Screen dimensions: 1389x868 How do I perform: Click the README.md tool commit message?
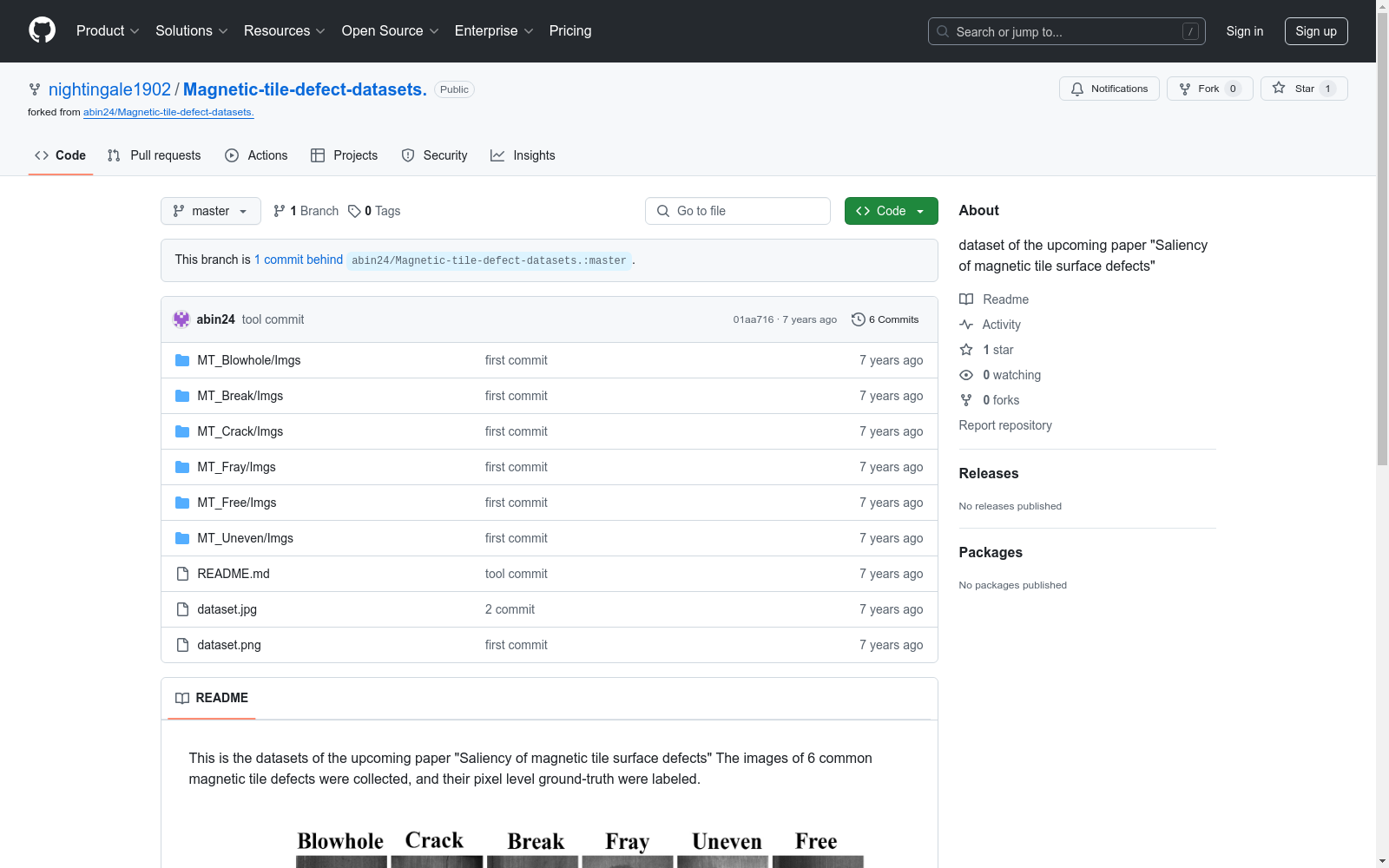tap(517, 574)
